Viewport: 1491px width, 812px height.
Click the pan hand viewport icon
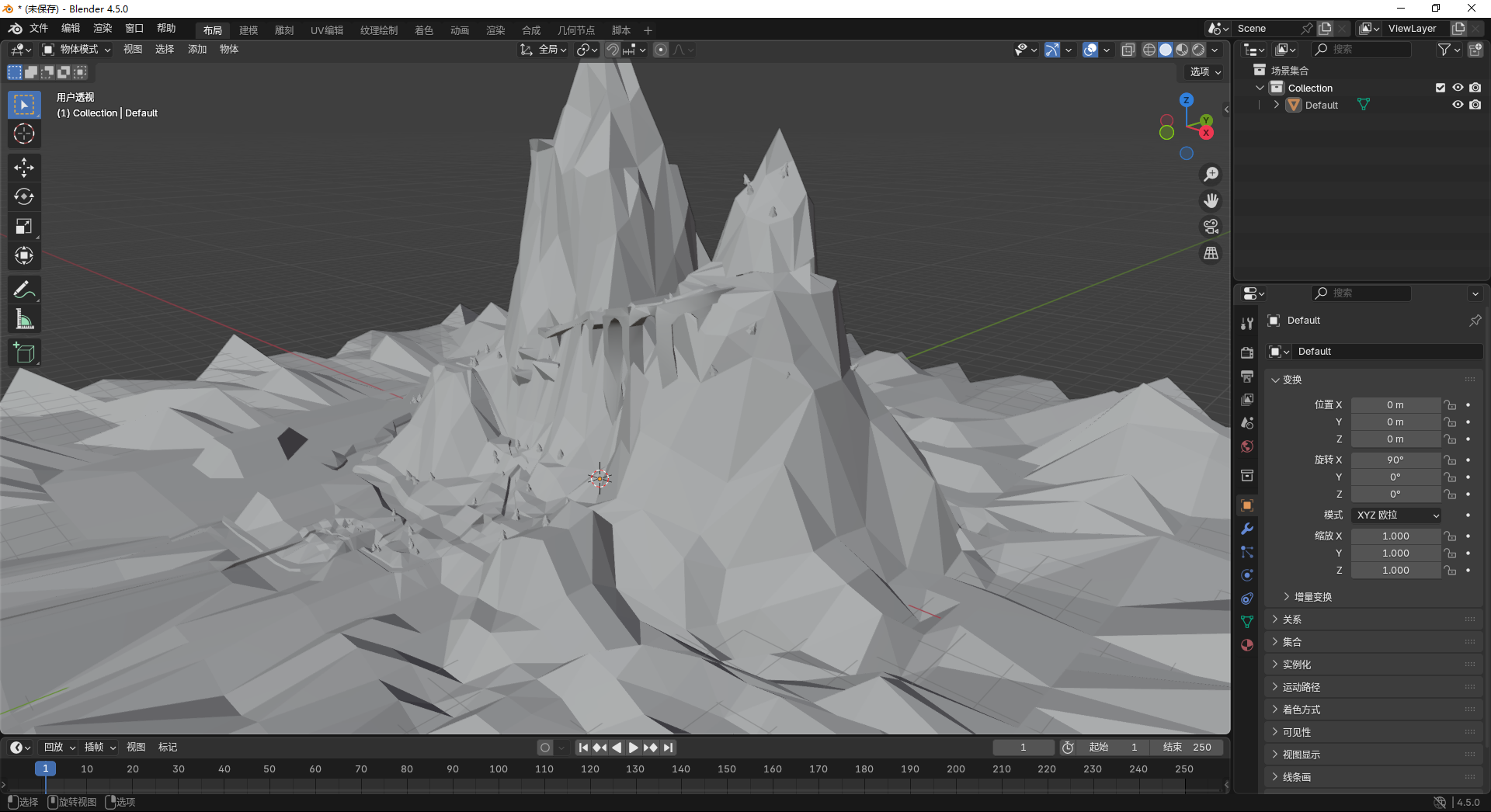click(1211, 201)
